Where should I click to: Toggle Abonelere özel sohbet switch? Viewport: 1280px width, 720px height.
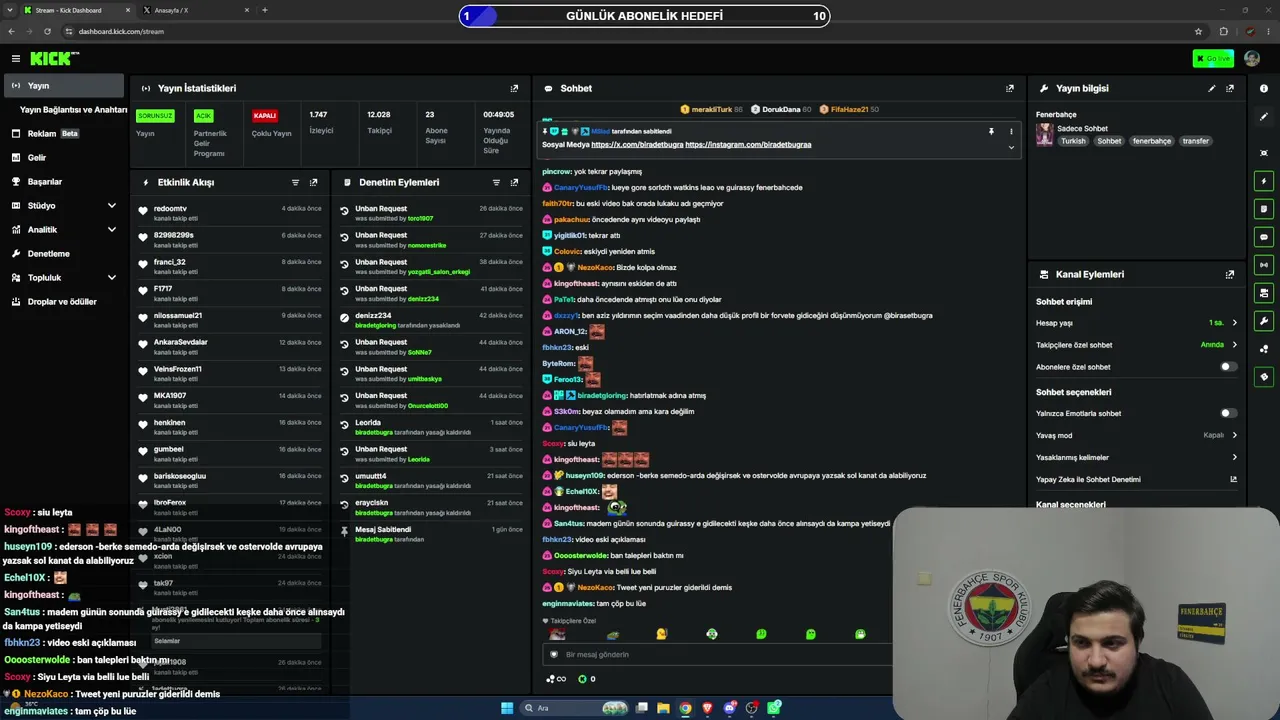click(x=1228, y=367)
